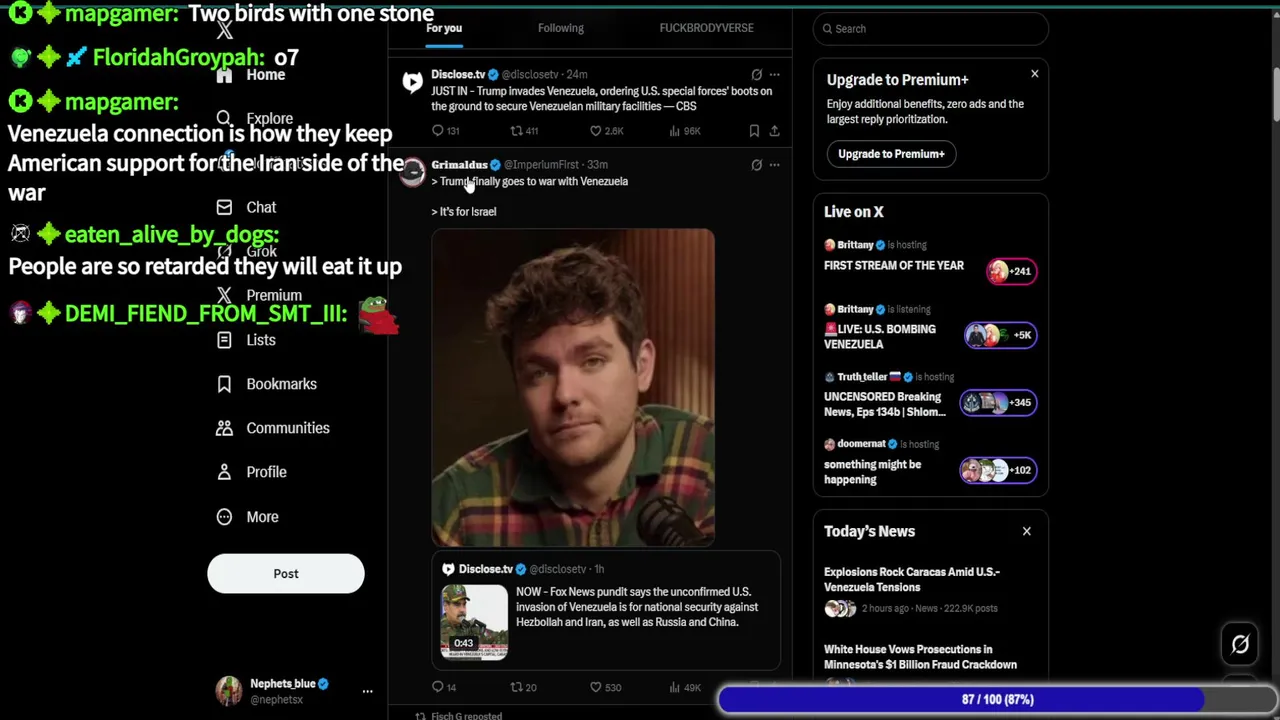Open More options circle icon in sidebar
1280x720 pixels.
[x=224, y=517]
